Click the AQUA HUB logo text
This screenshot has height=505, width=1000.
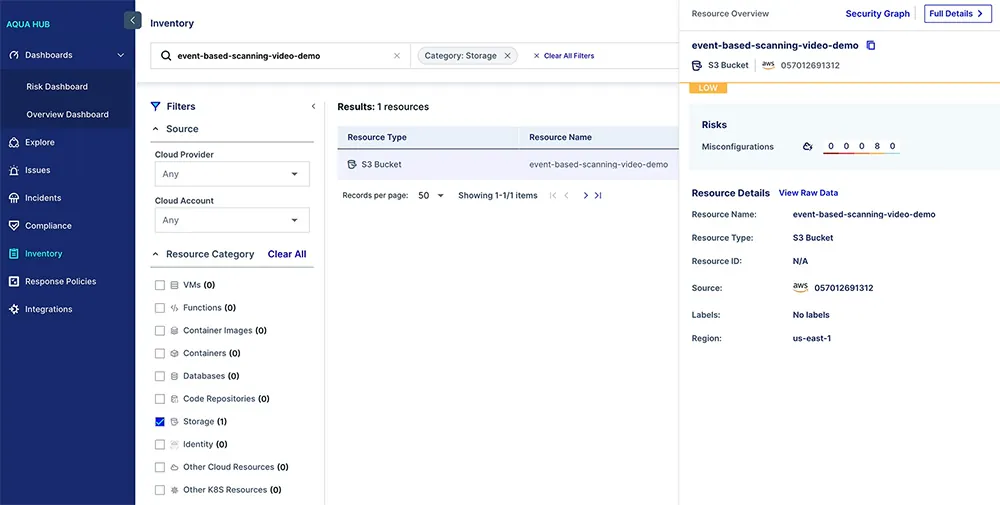click(28, 25)
